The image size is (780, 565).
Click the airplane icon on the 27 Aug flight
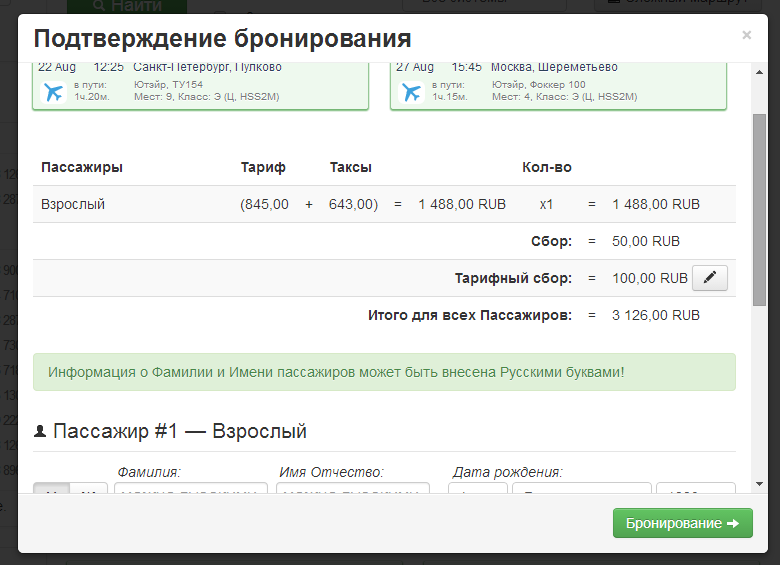pyautogui.click(x=411, y=92)
